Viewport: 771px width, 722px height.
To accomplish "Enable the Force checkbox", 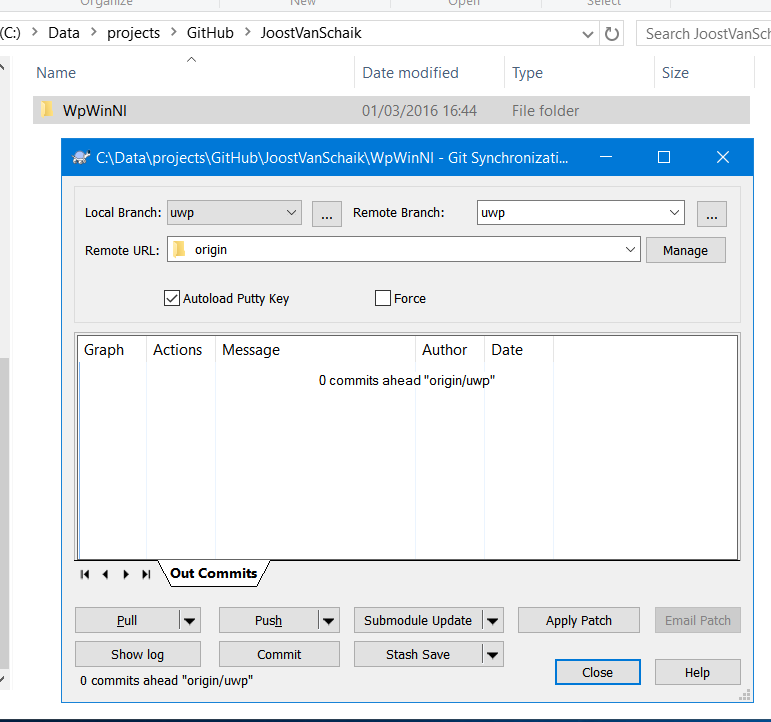I will 382,298.
